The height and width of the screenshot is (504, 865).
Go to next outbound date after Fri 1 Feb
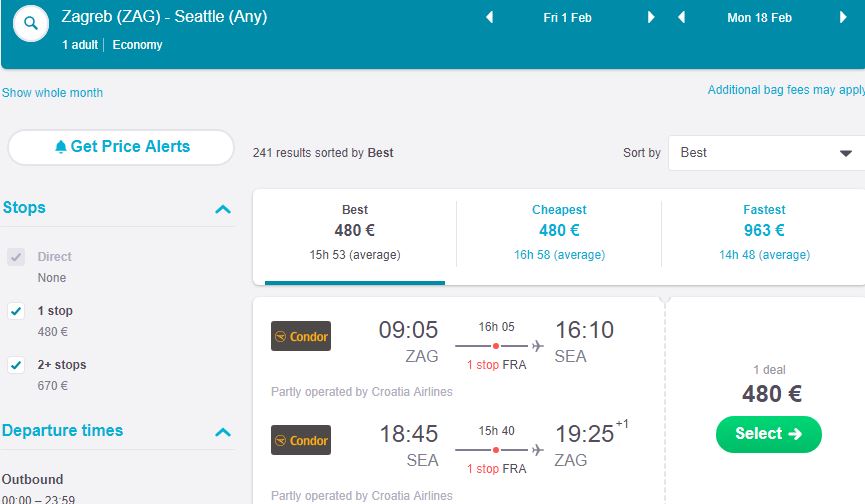click(x=651, y=18)
